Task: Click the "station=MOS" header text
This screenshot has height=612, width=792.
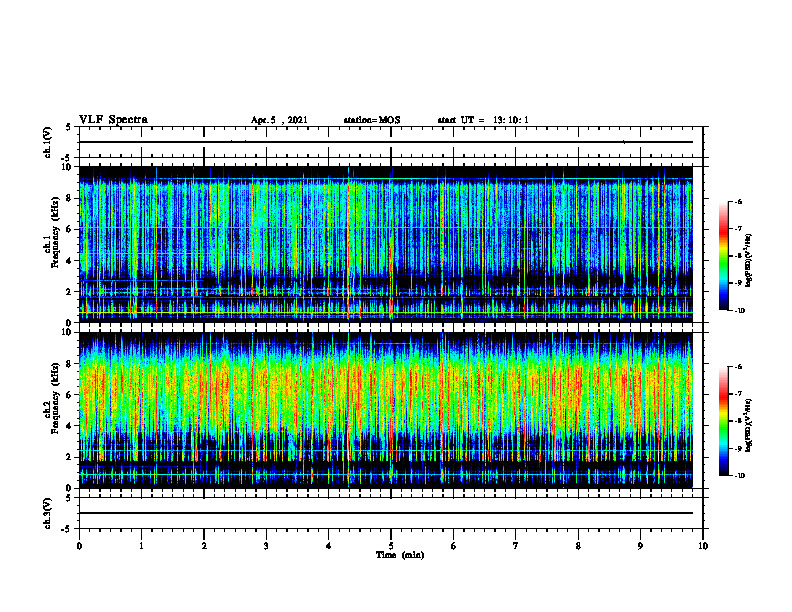Action: click(x=372, y=120)
